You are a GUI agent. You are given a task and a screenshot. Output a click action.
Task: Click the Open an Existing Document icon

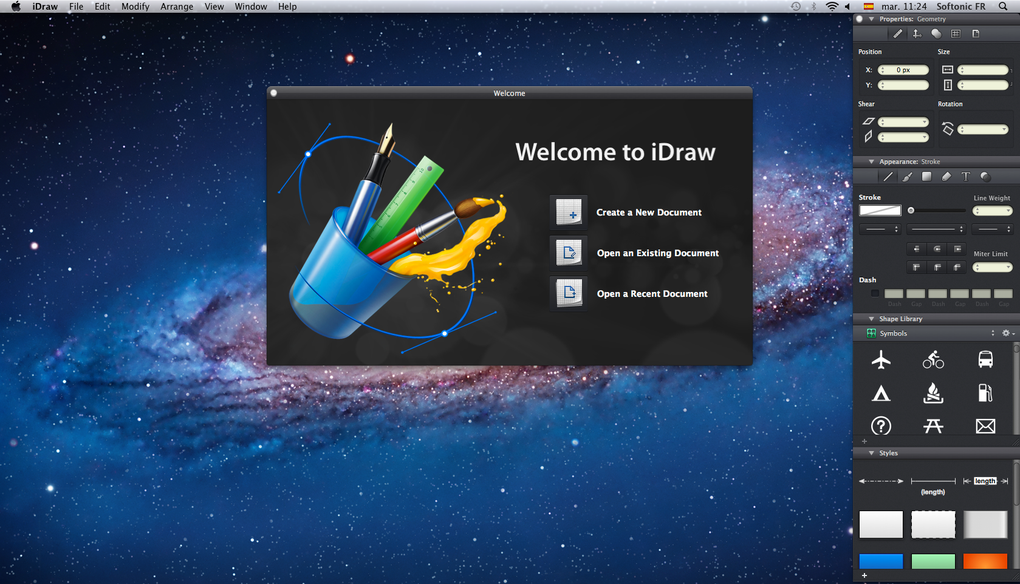click(569, 253)
